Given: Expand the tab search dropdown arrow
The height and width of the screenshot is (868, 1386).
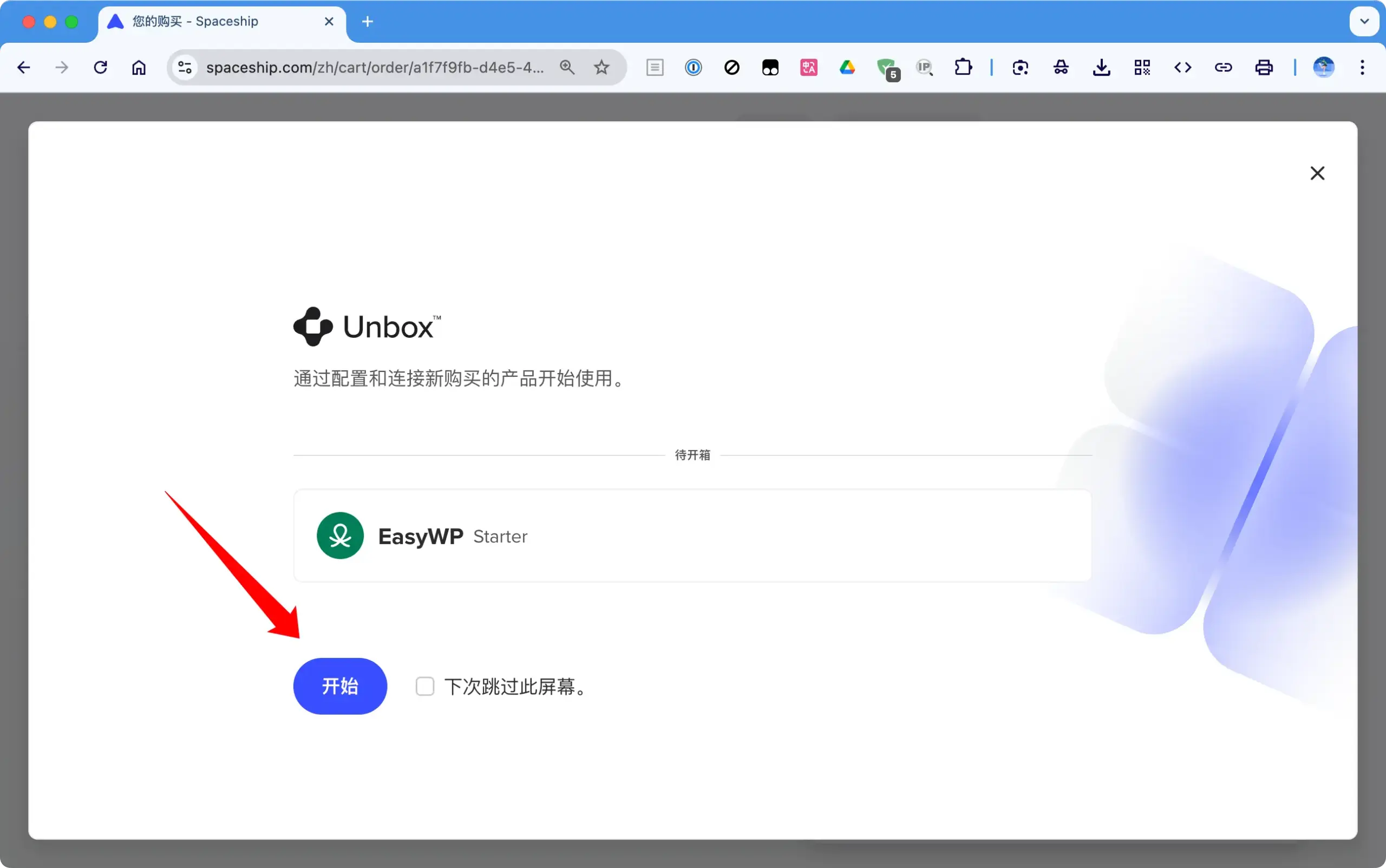Looking at the screenshot, I should pyautogui.click(x=1364, y=21).
